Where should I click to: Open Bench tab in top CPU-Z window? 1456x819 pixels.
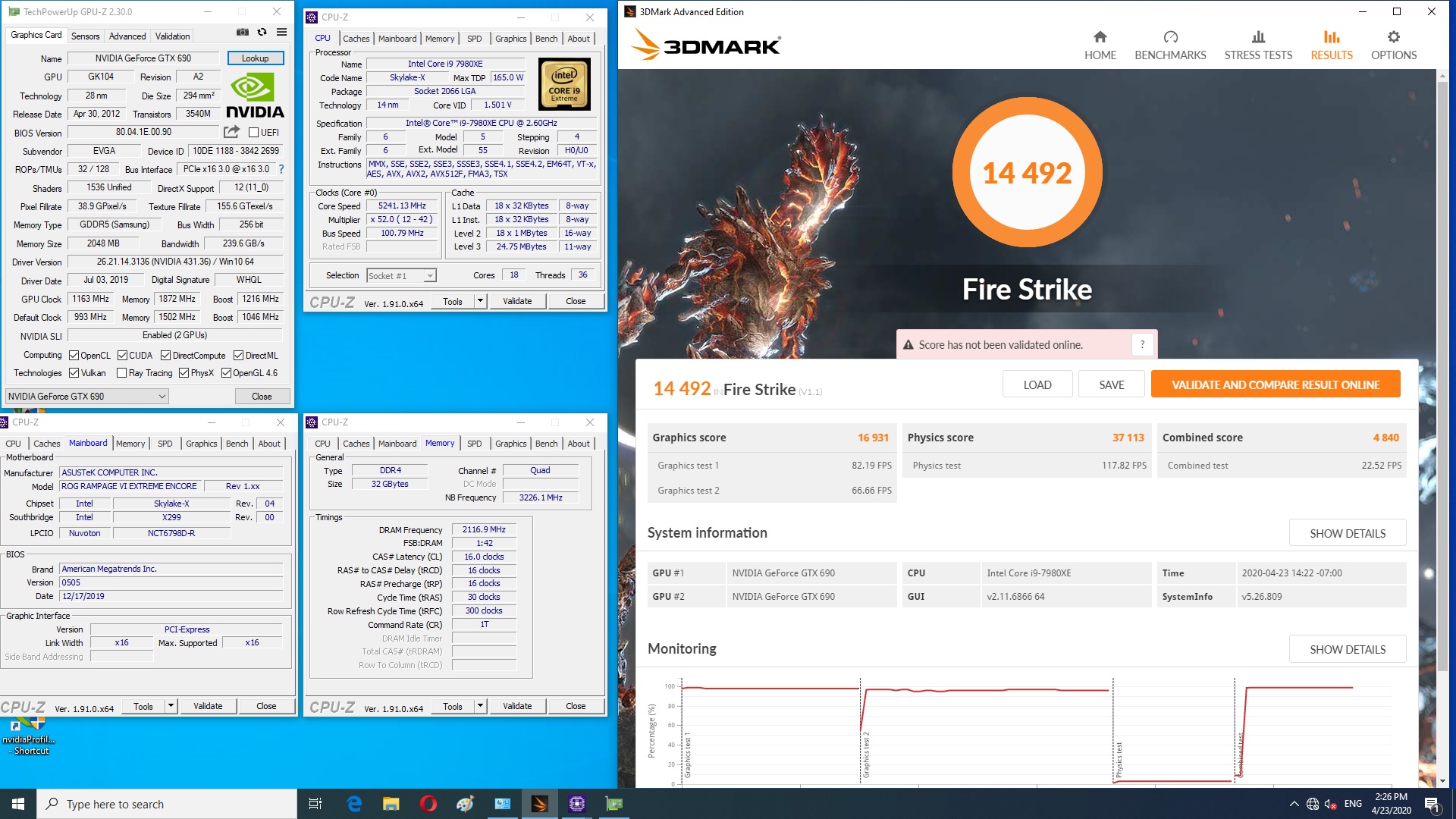pyautogui.click(x=546, y=39)
